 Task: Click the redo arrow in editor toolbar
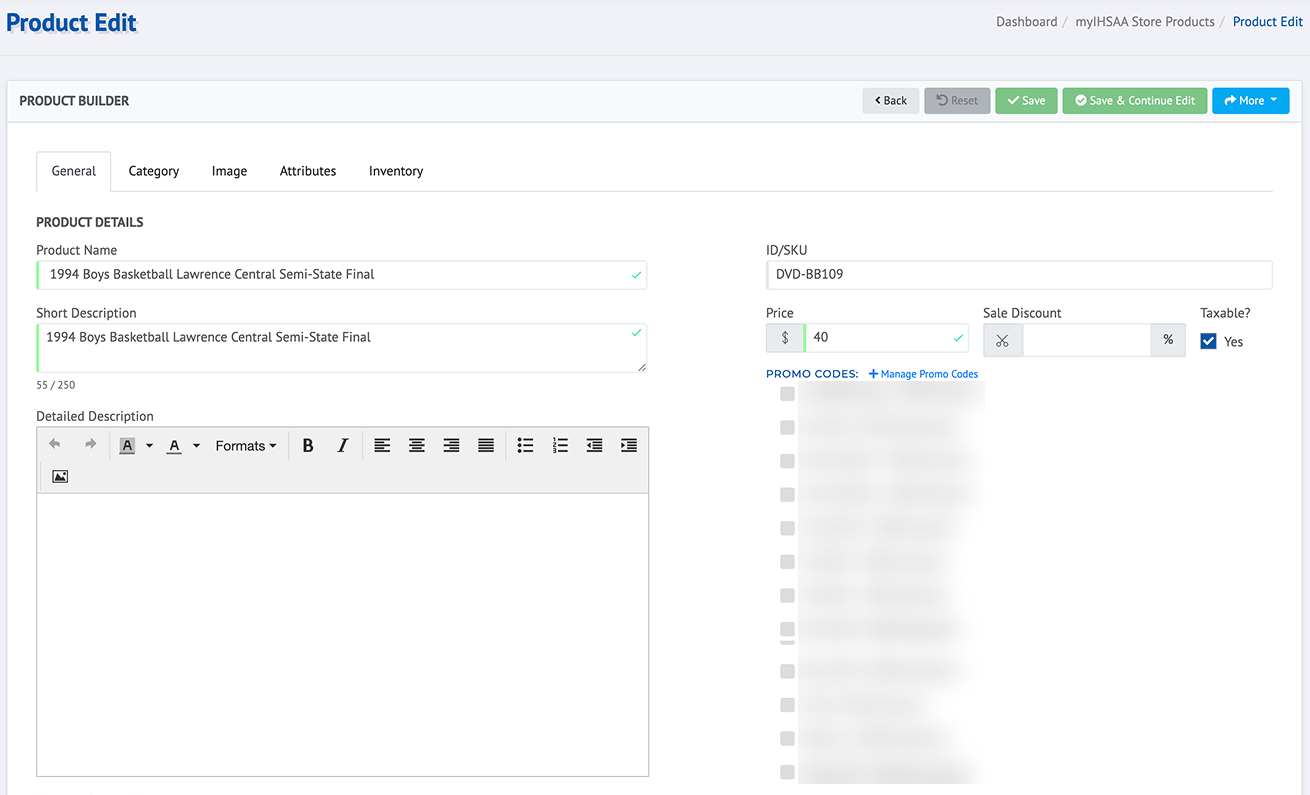pyautogui.click(x=90, y=445)
